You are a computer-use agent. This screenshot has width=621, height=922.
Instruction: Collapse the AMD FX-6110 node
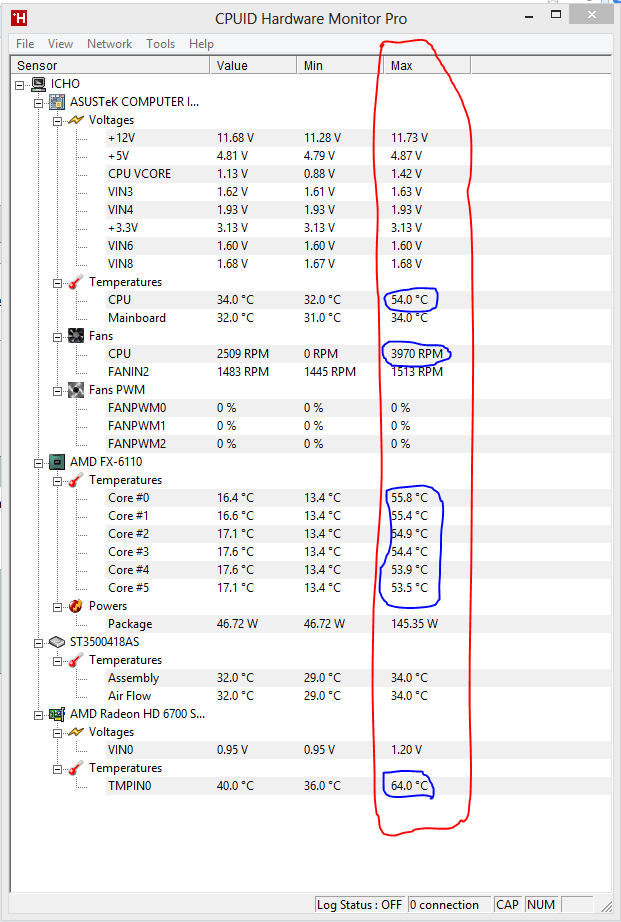[39, 463]
